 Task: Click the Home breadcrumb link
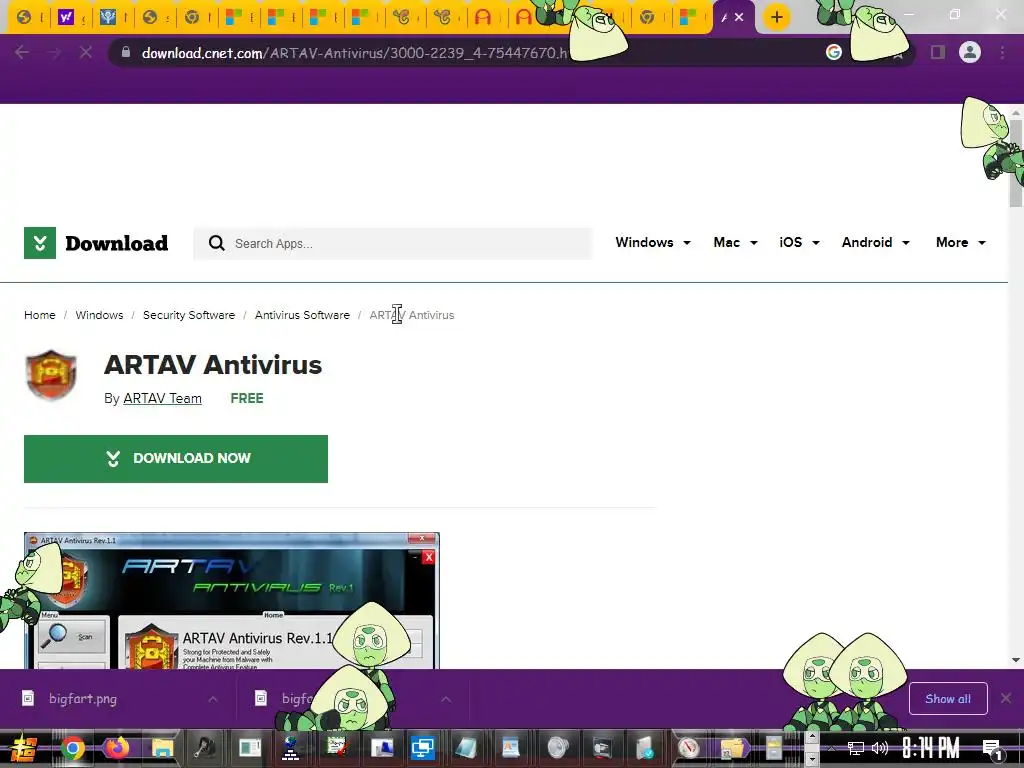coord(40,315)
